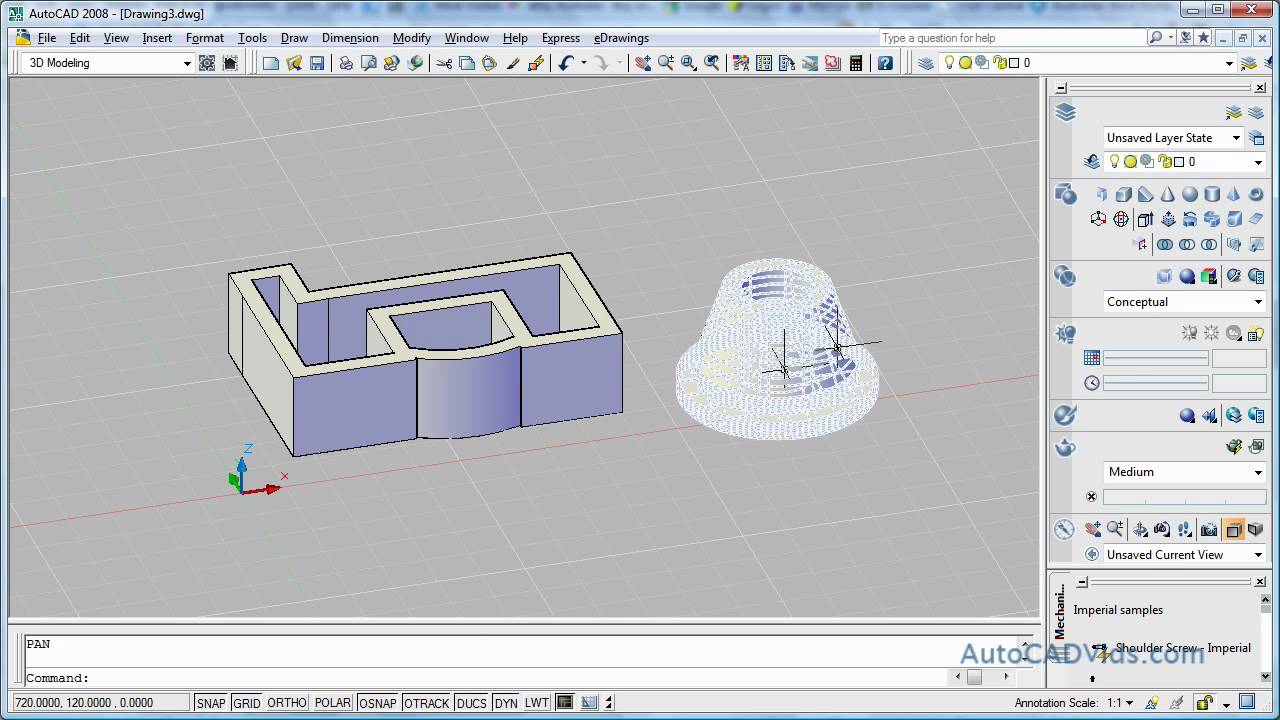Click the sun date slider

click(1155, 358)
